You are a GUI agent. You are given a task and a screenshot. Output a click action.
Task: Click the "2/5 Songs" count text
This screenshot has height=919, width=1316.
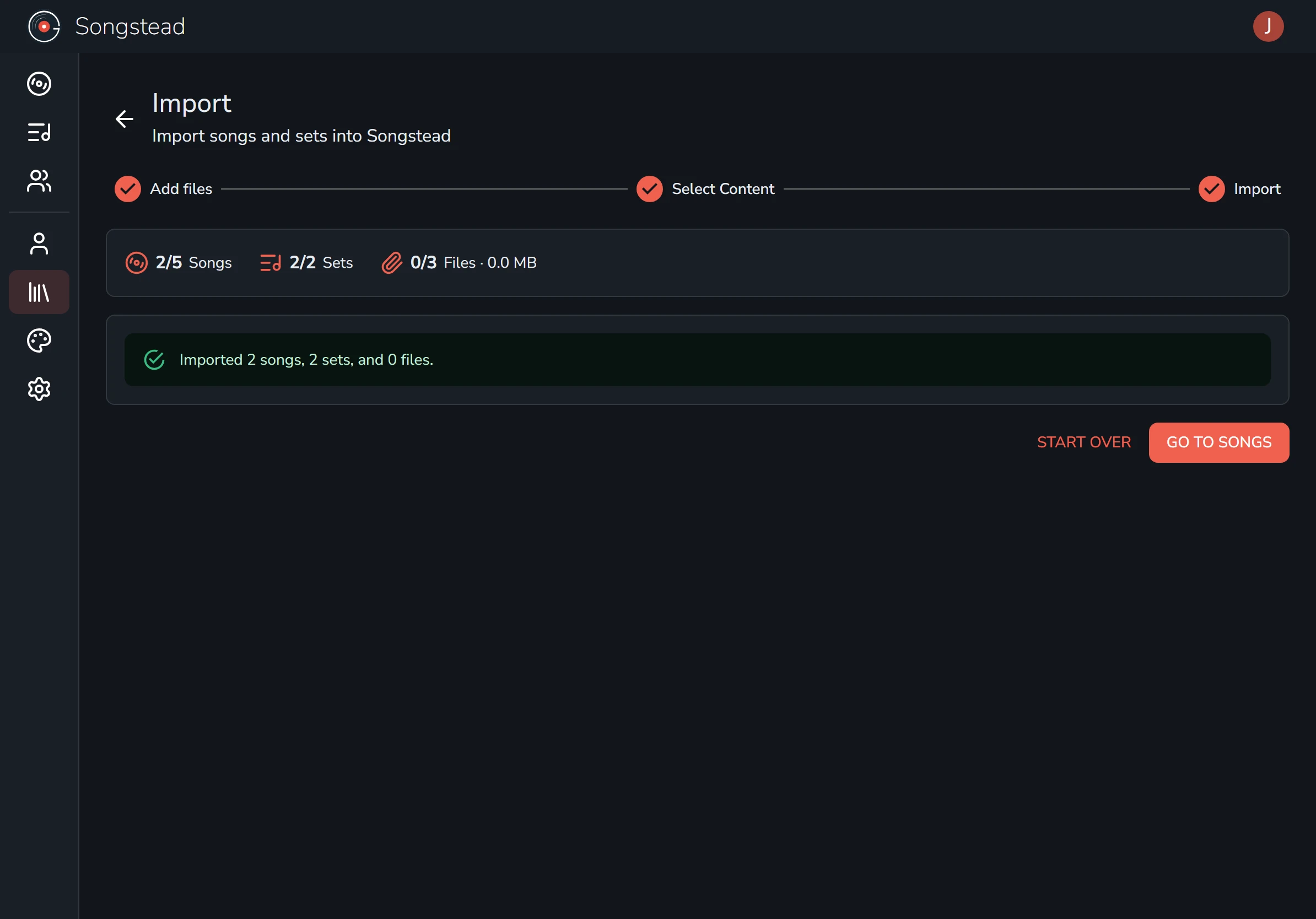pos(194,263)
